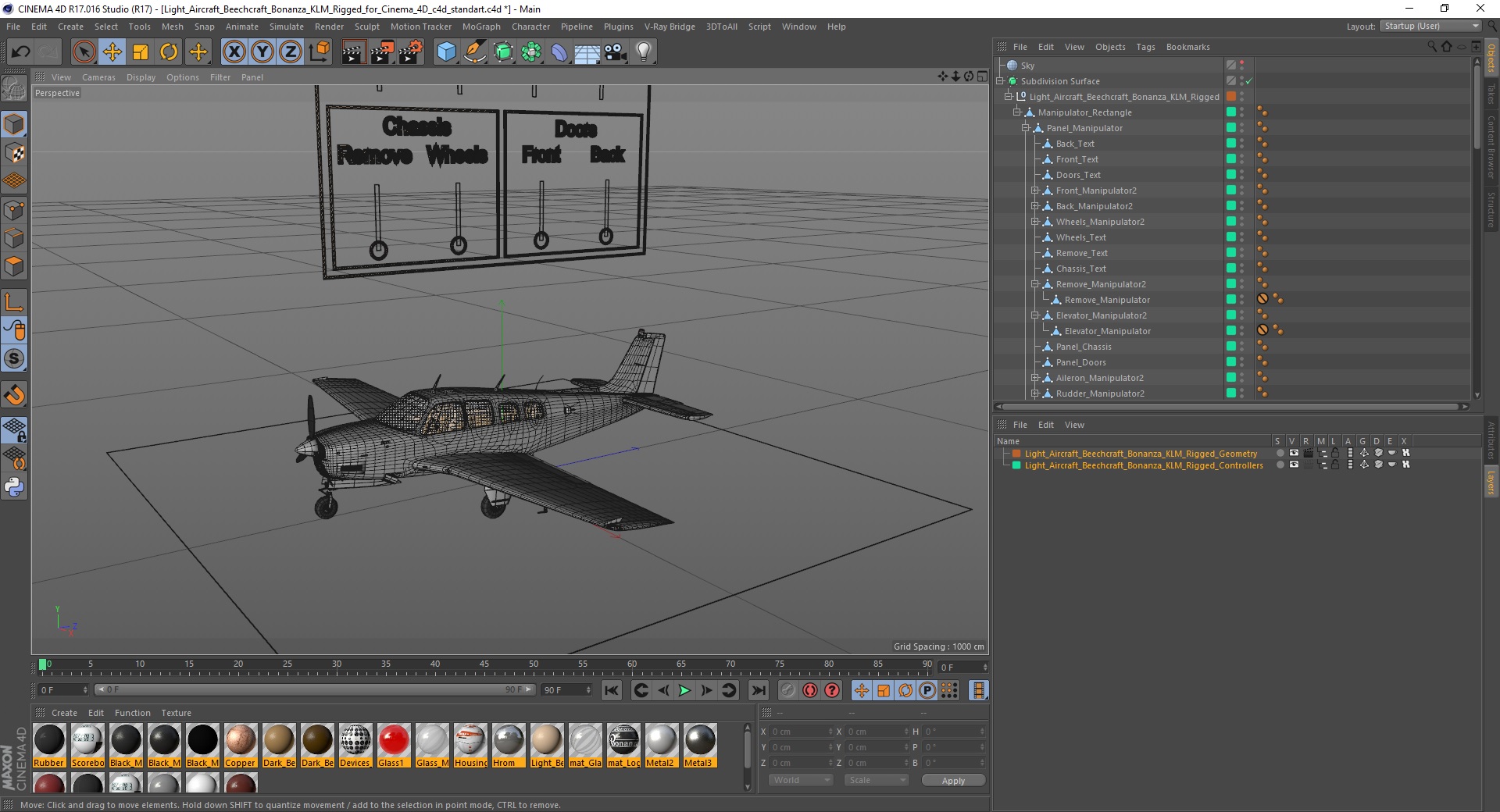Viewport: 1500px width, 812px height.
Task: Click the Play forward button
Action: pyautogui.click(x=684, y=690)
